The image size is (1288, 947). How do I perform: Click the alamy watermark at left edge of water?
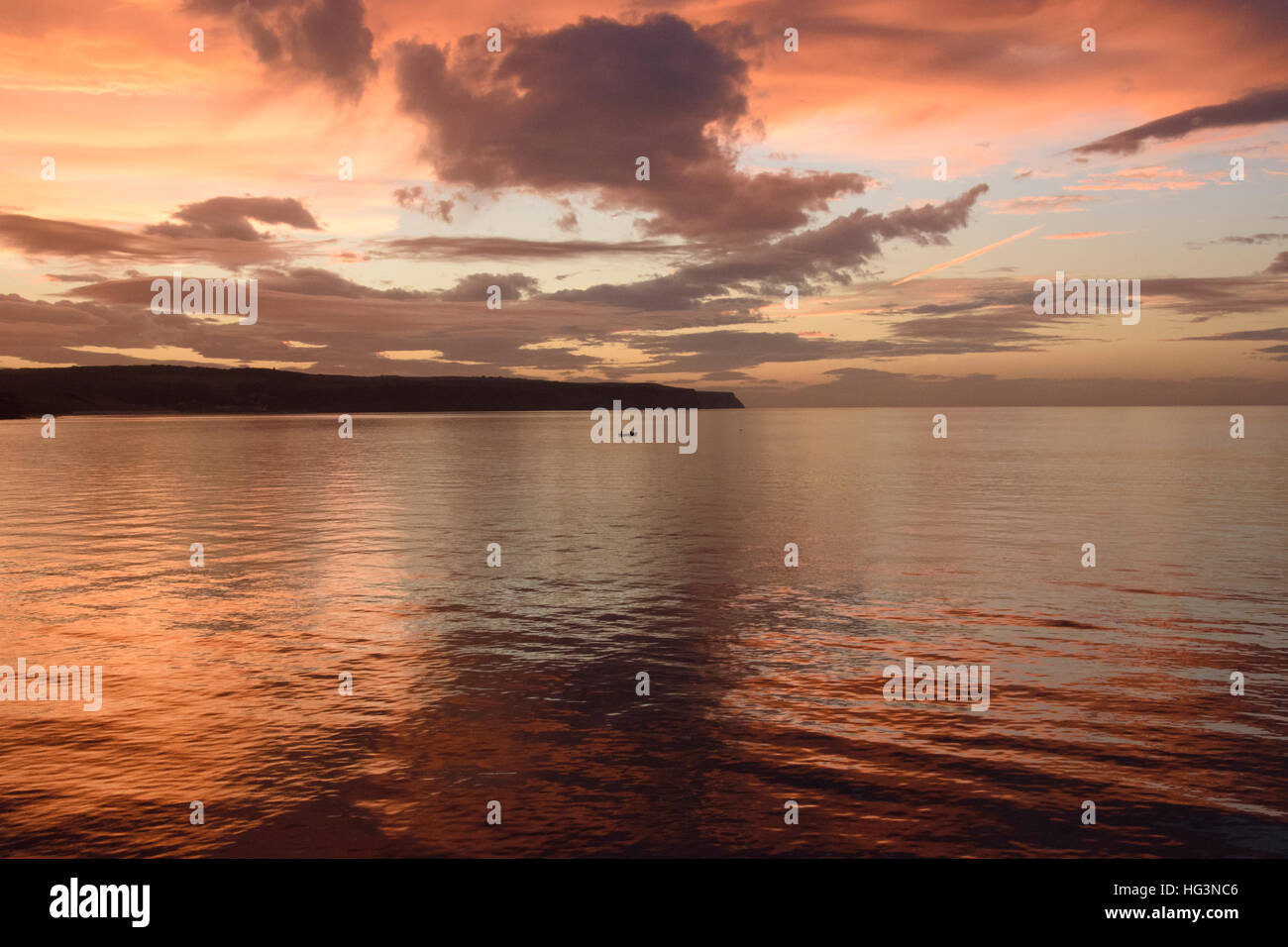point(51,685)
